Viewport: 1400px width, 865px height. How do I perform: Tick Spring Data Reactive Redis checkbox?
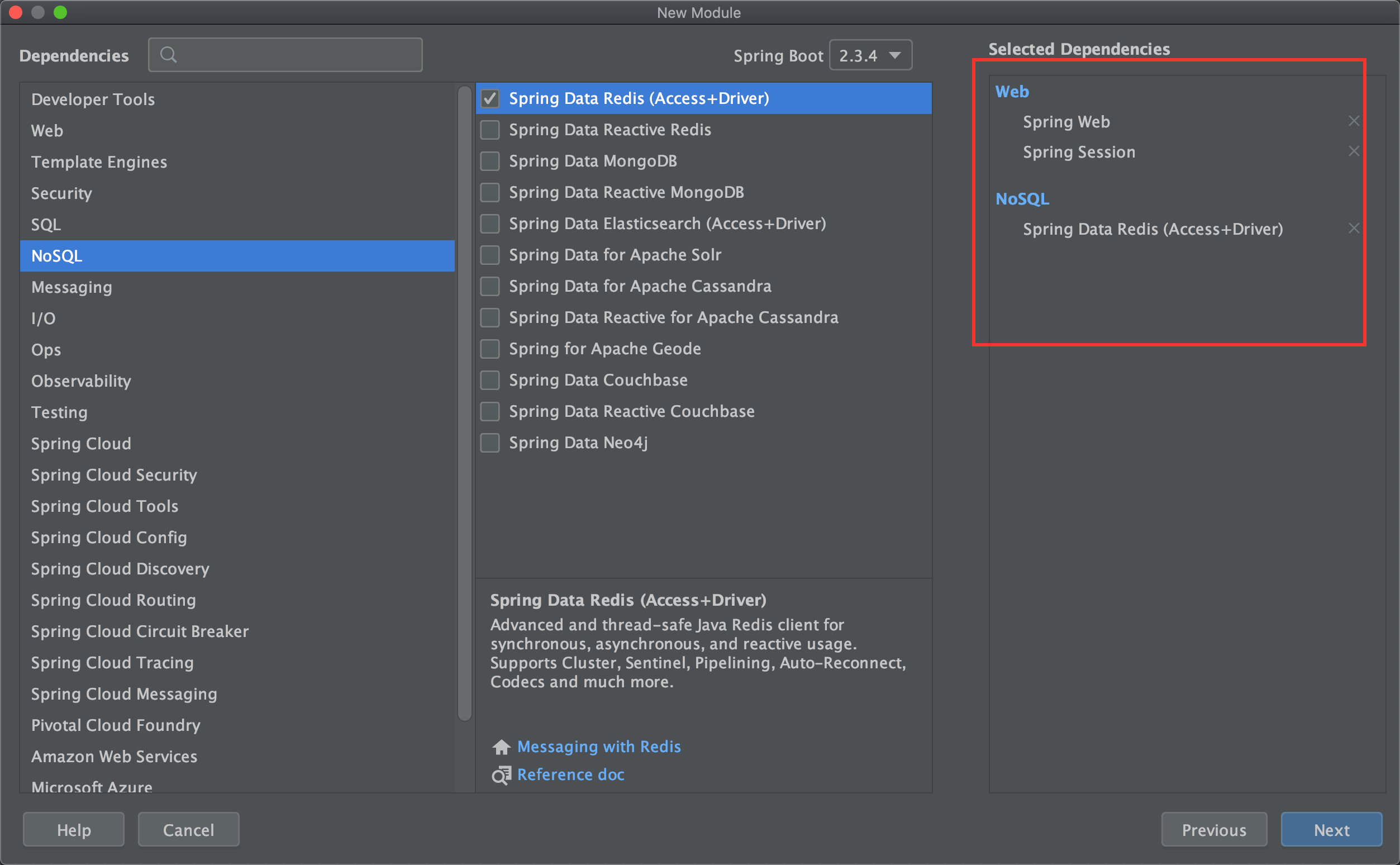[x=489, y=130]
